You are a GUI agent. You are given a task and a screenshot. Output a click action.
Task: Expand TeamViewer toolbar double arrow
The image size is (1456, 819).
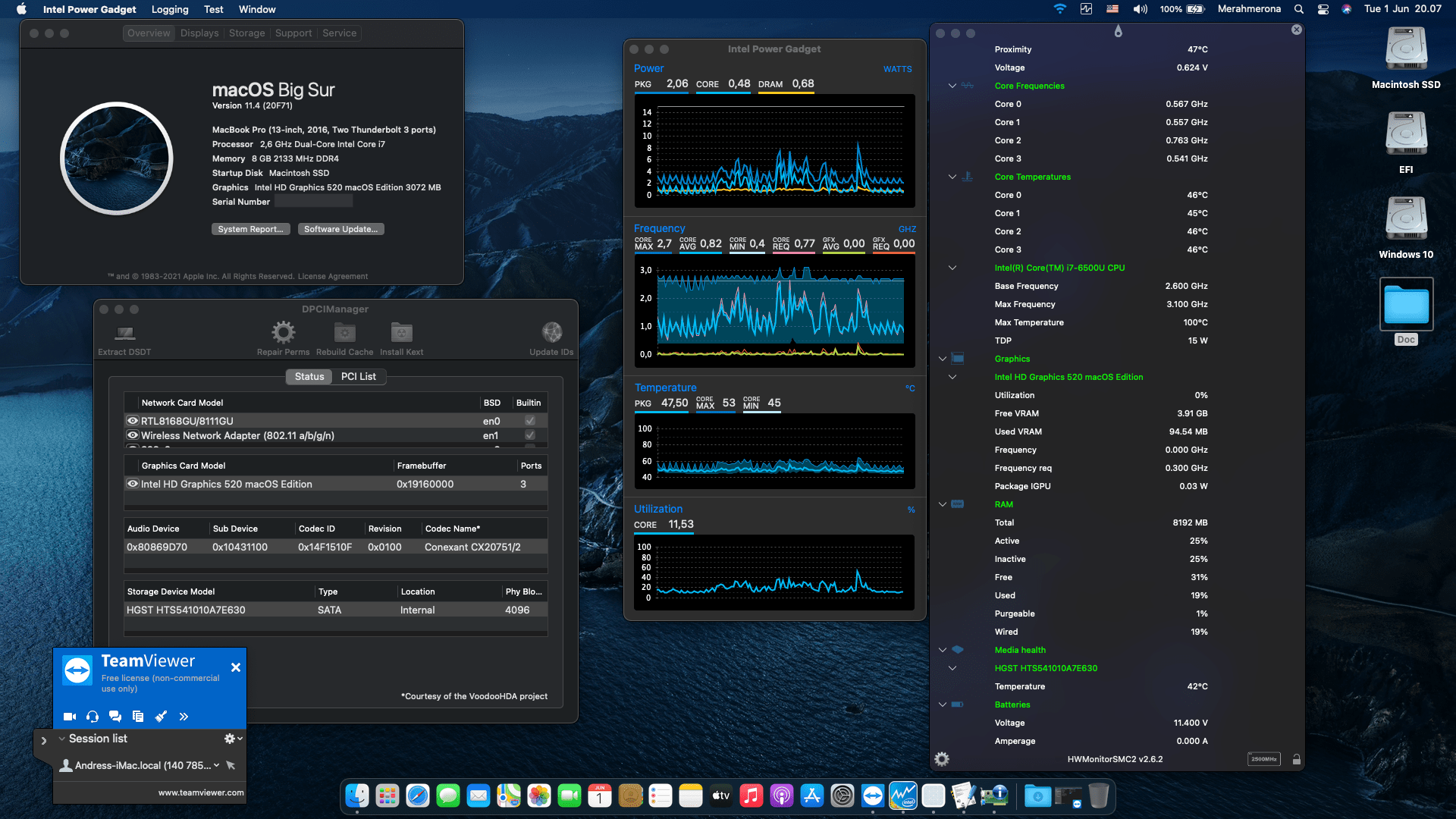click(184, 716)
